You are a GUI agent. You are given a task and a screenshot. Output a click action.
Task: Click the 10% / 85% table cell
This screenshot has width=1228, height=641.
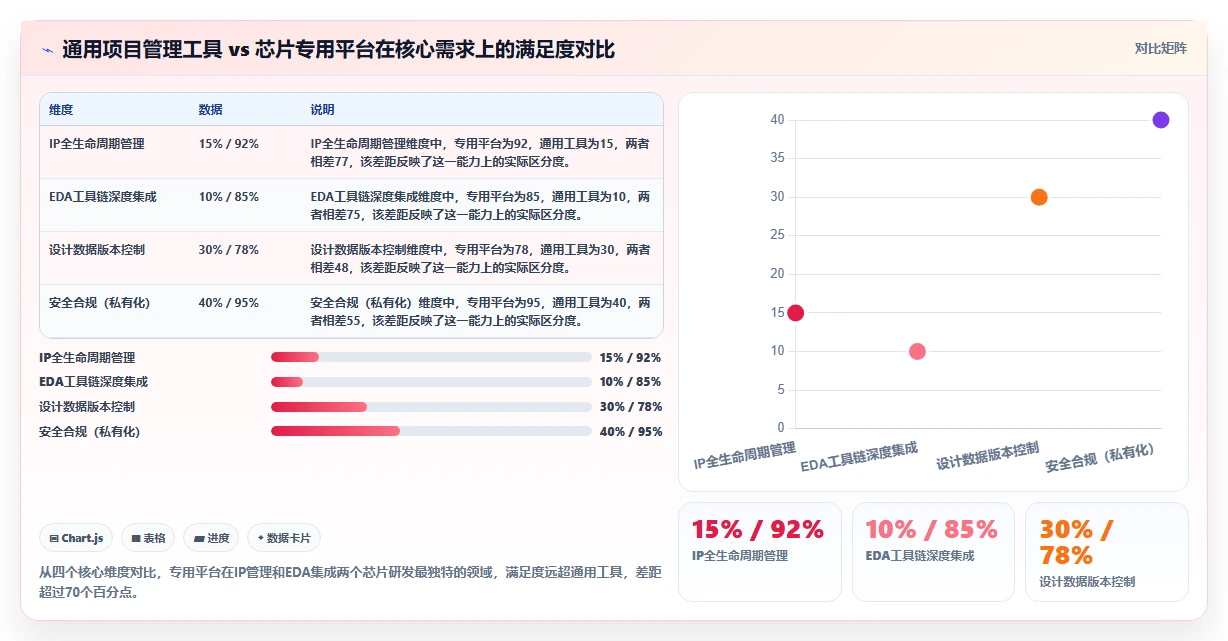[x=229, y=197]
